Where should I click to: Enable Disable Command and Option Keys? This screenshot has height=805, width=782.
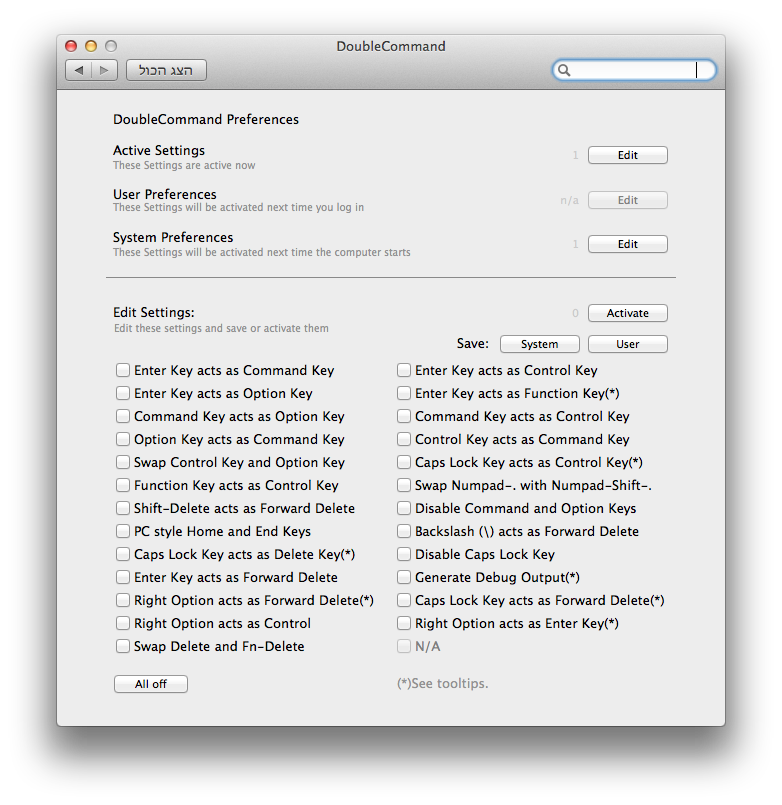tap(404, 508)
